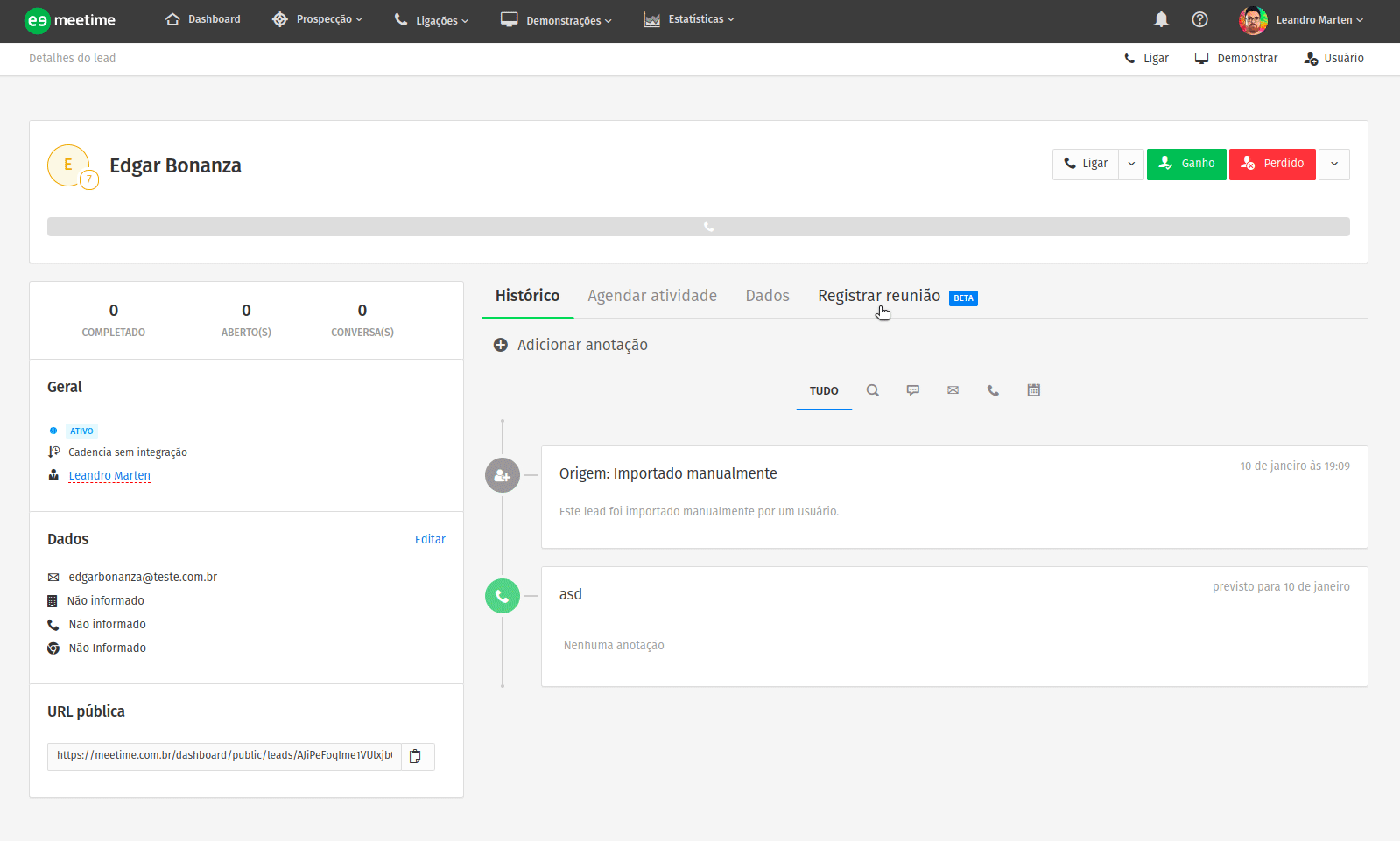Filter history by email envelope icon
This screenshot has height=841, width=1400.
click(953, 390)
